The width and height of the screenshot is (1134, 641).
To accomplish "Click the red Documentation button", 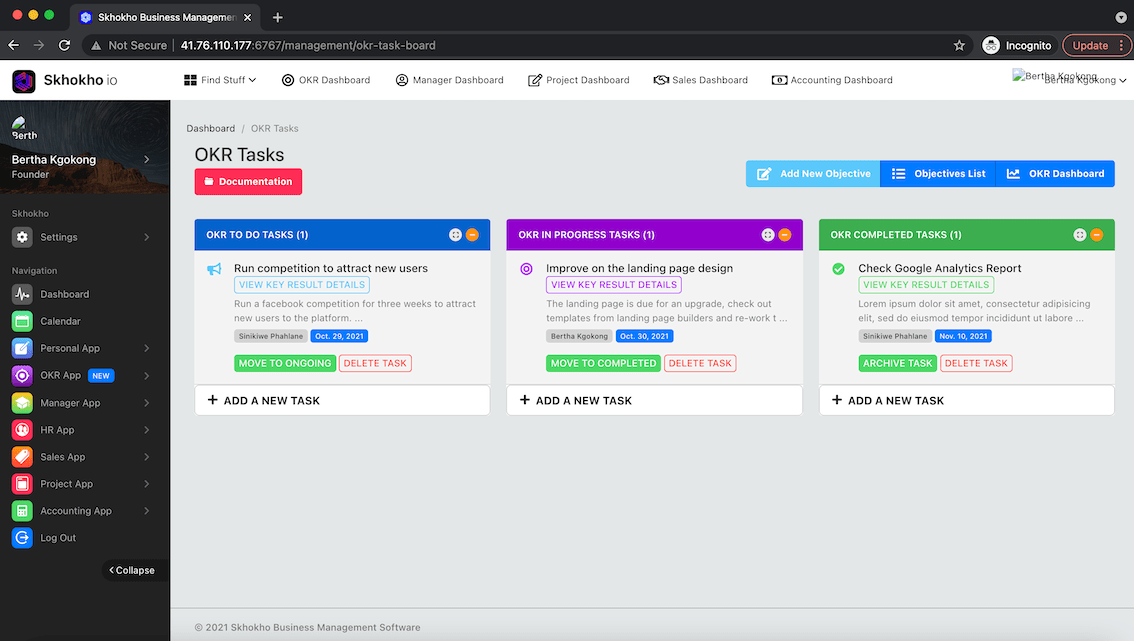I will (x=248, y=182).
